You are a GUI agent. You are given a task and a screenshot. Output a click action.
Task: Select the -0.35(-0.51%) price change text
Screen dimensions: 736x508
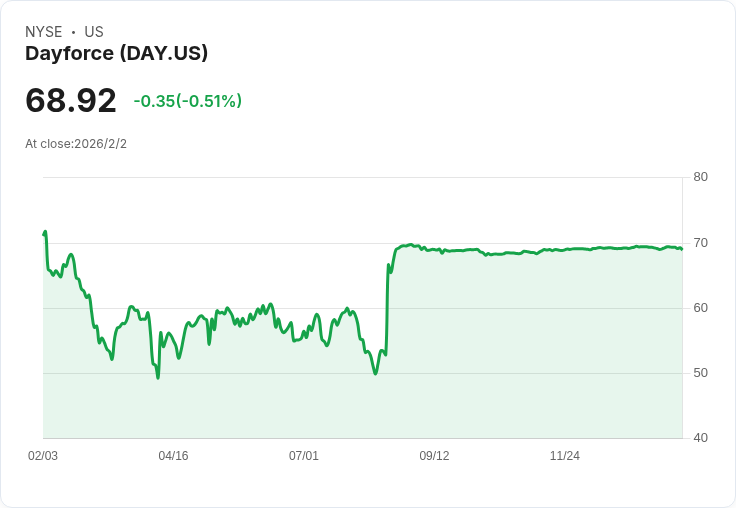coord(188,101)
